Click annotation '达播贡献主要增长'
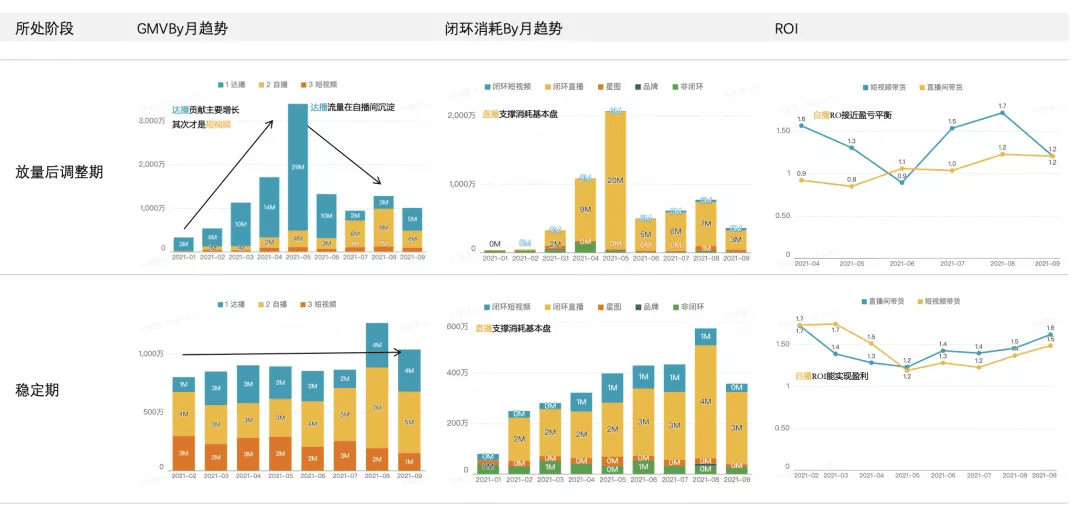 pyautogui.click(x=205, y=110)
